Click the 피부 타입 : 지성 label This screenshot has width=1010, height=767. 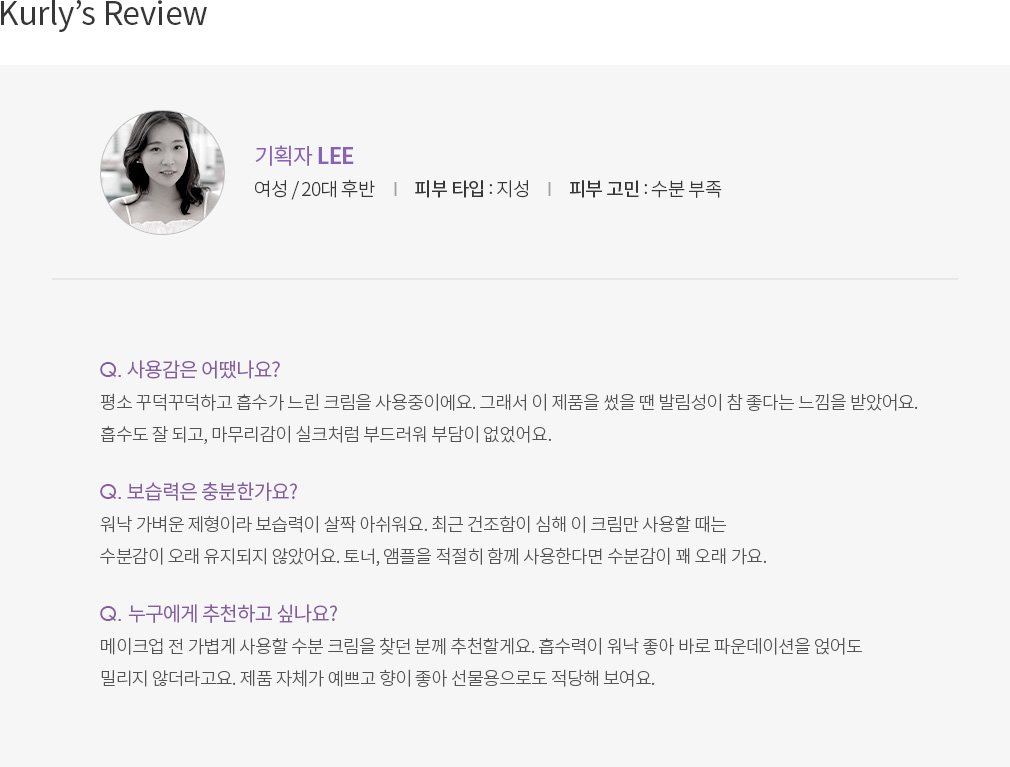click(x=472, y=189)
